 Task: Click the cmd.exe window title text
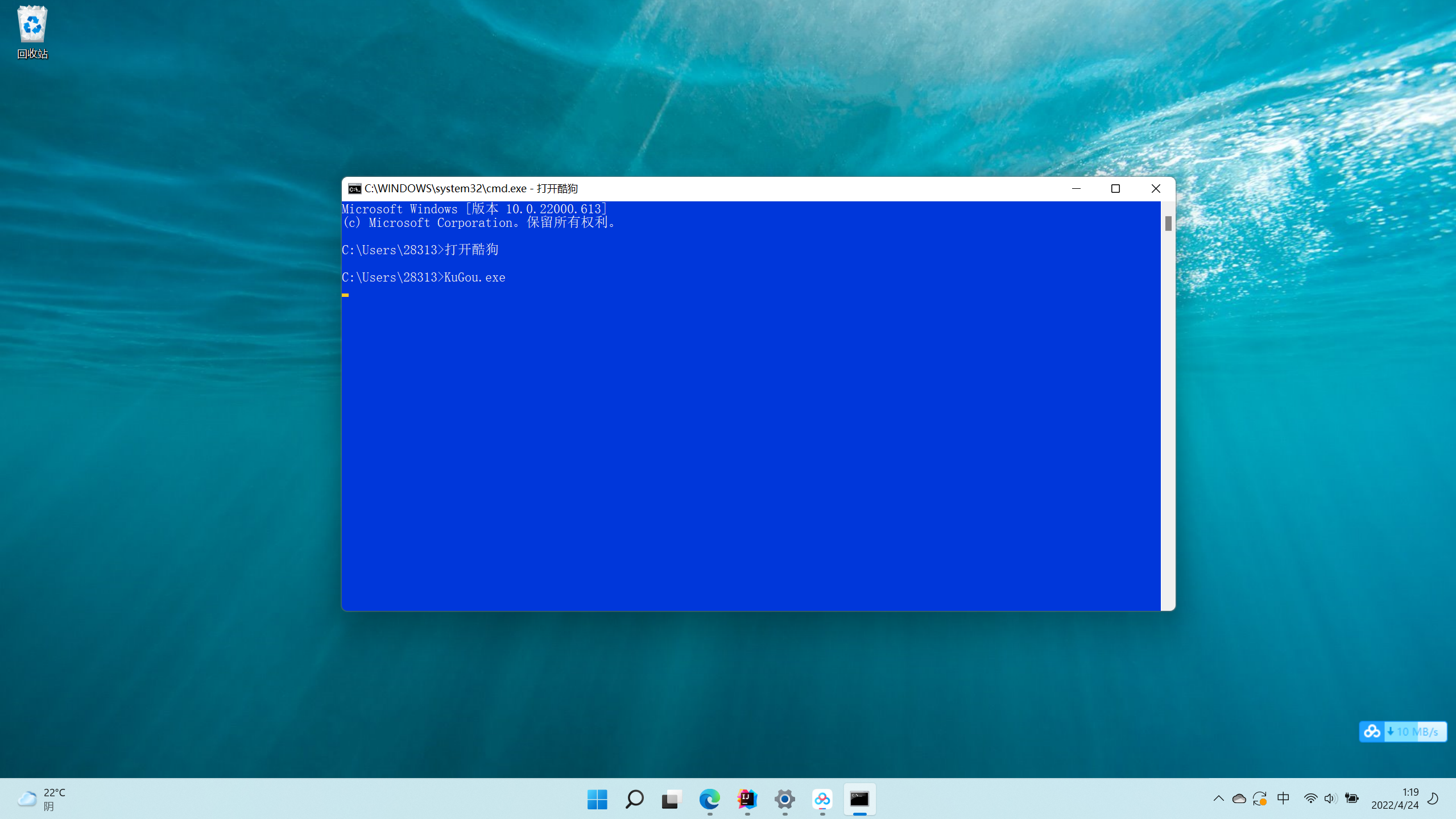click(471, 189)
